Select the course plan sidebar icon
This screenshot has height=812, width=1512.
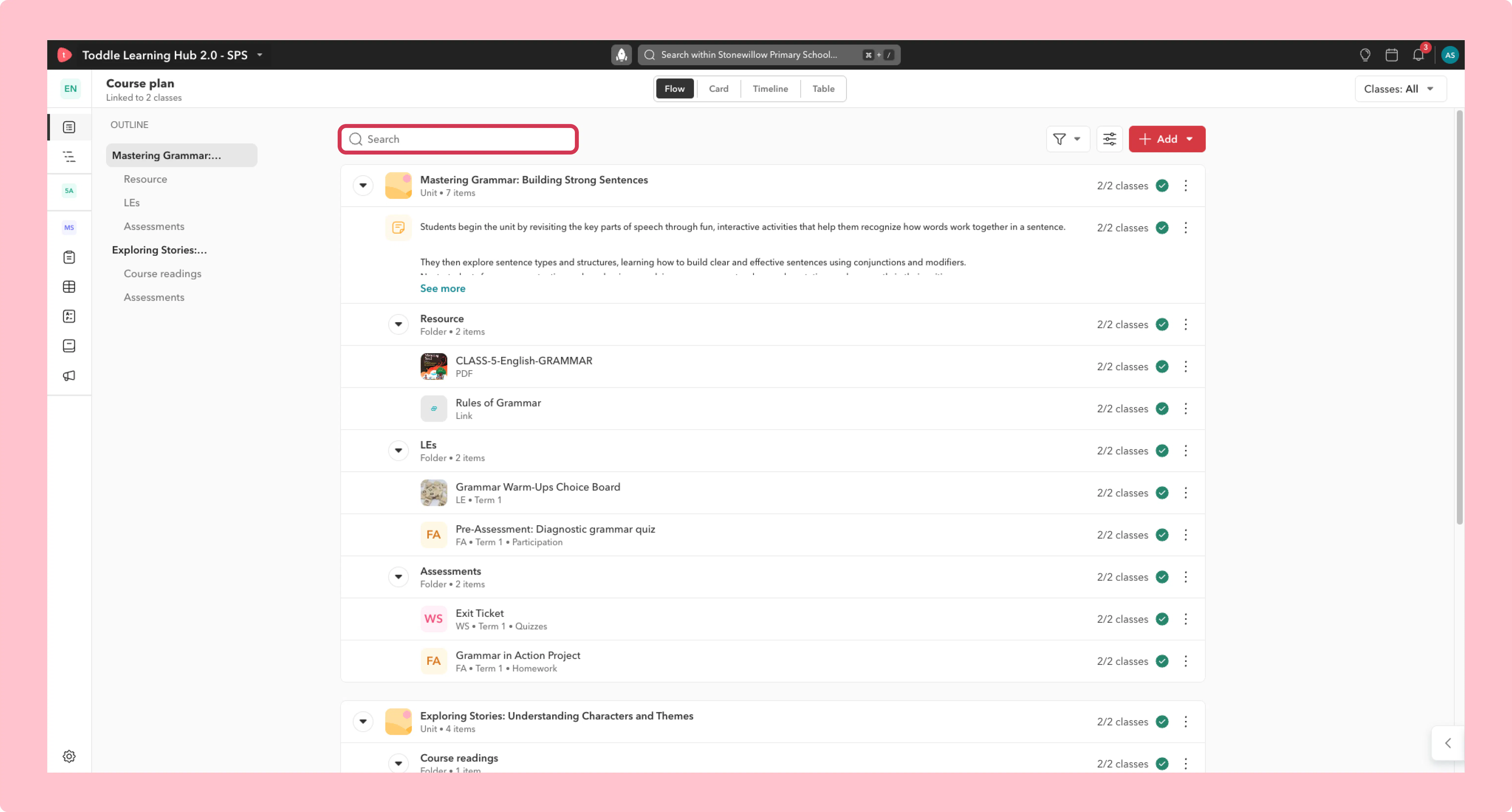[x=69, y=127]
